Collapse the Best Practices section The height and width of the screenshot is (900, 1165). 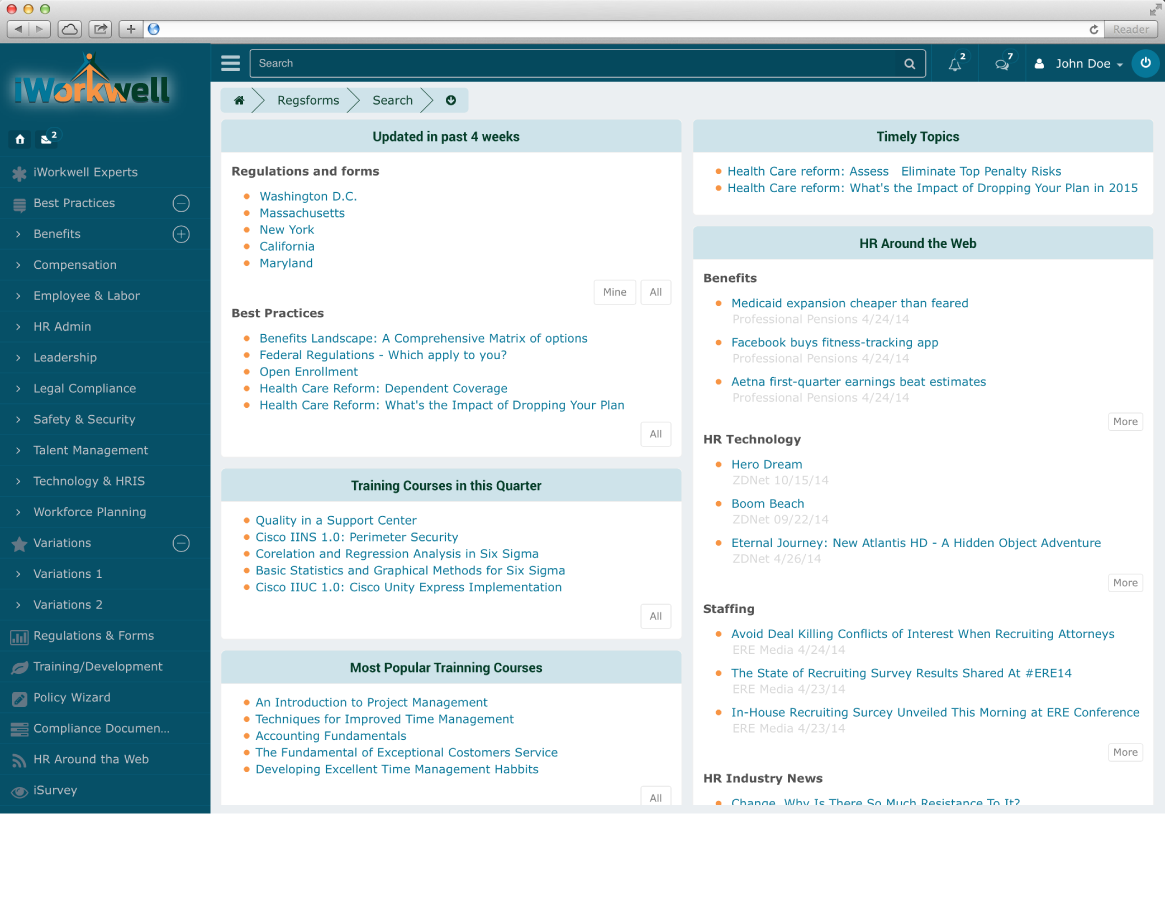click(181, 203)
